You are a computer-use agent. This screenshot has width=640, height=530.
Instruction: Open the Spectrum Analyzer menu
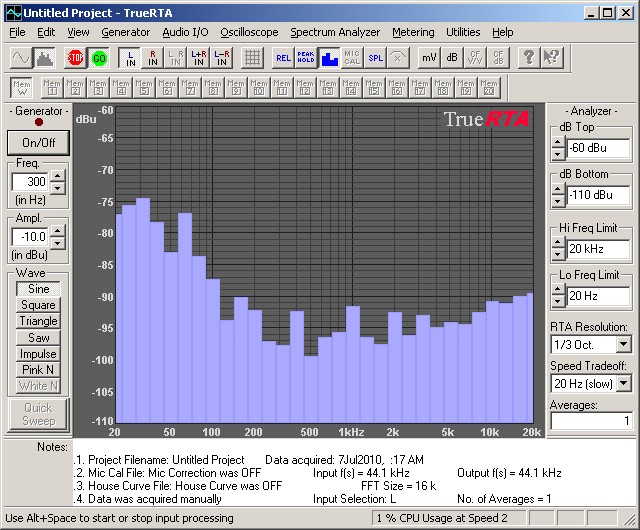(x=335, y=32)
